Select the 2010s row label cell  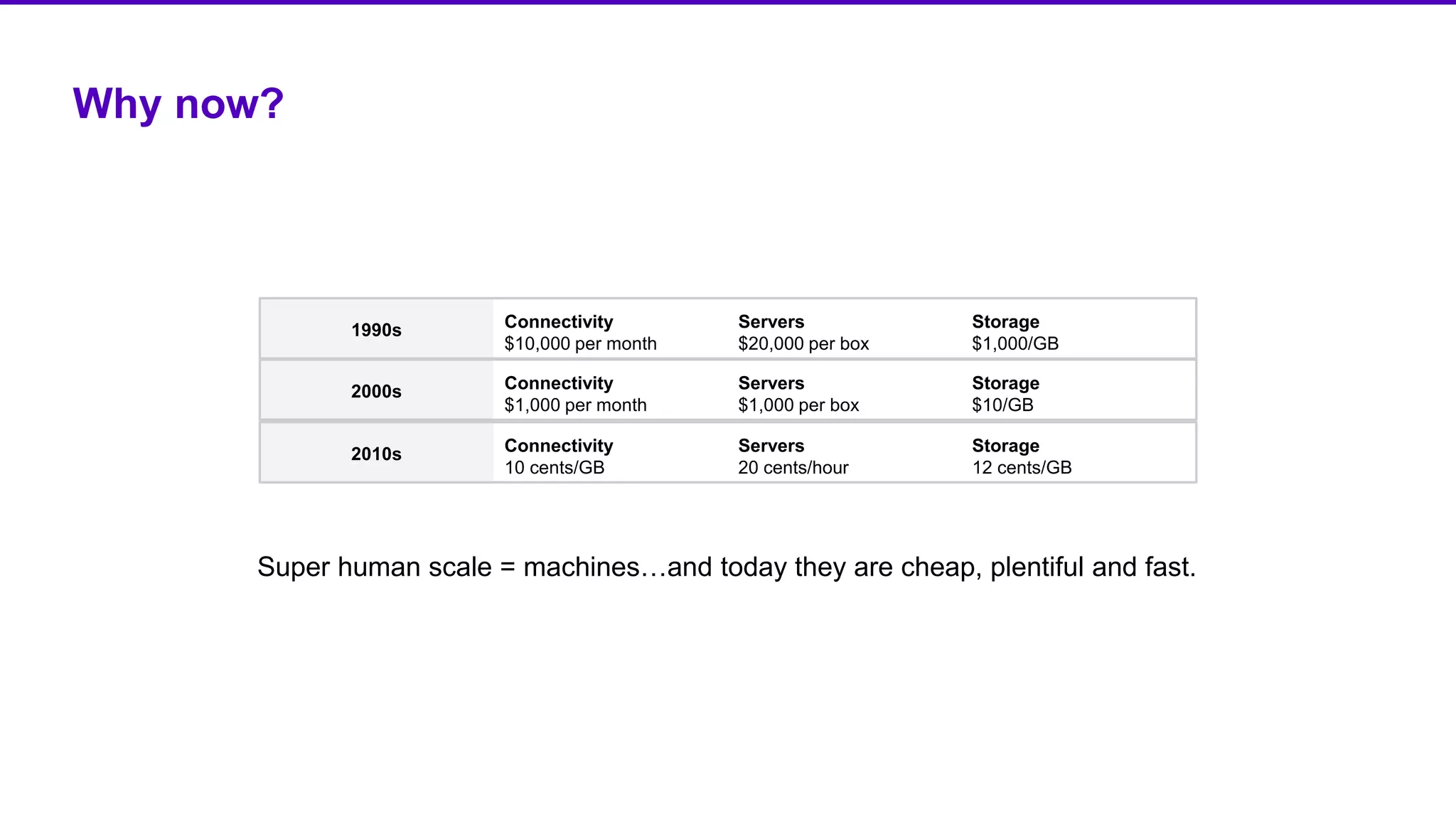(376, 454)
